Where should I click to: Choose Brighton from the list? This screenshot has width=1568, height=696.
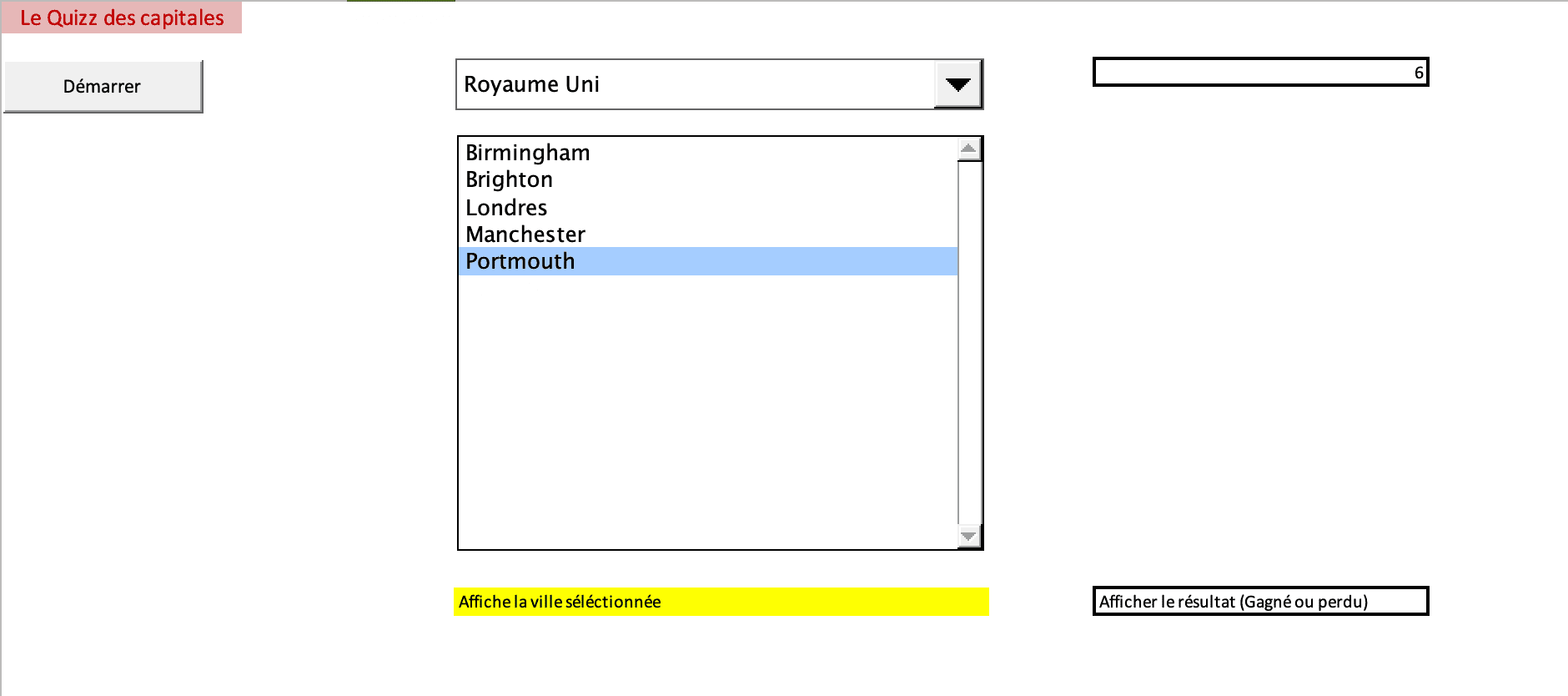509,179
